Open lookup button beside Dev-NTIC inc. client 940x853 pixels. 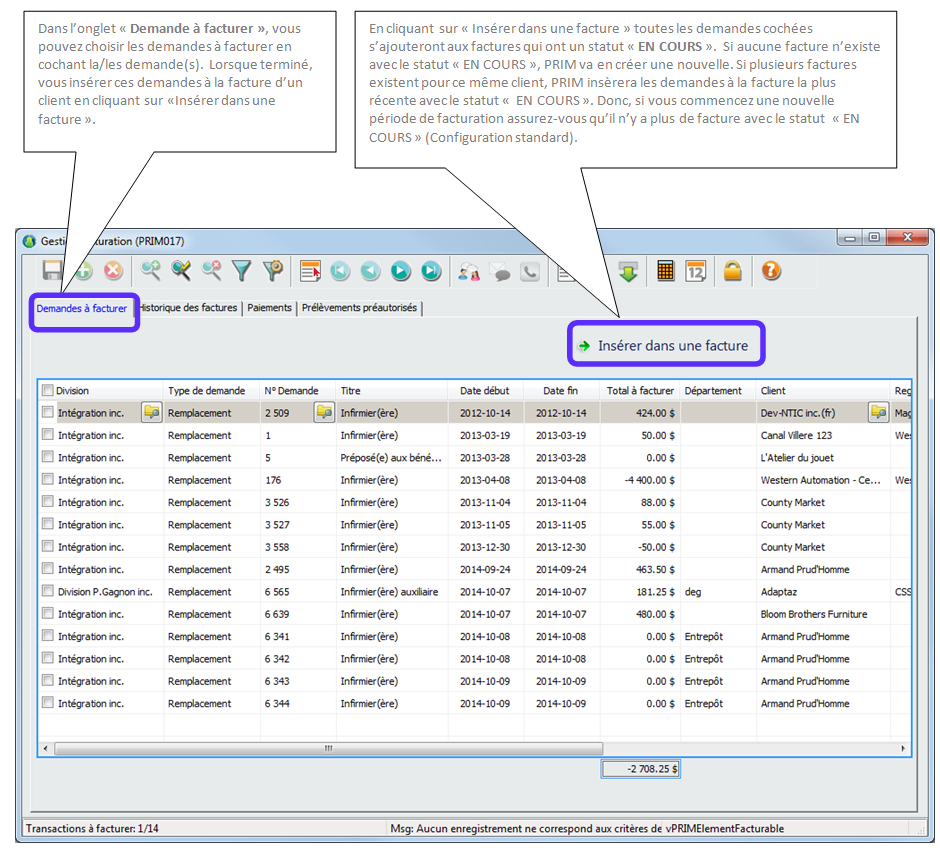877,412
